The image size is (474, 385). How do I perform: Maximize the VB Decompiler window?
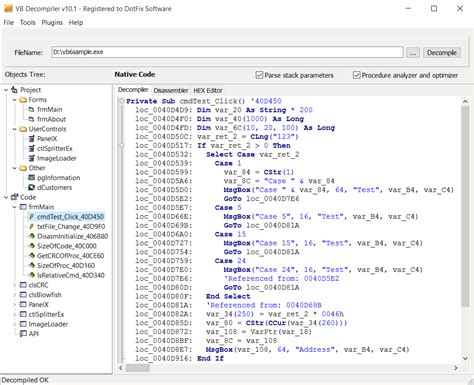pyautogui.click(x=434, y=8)
